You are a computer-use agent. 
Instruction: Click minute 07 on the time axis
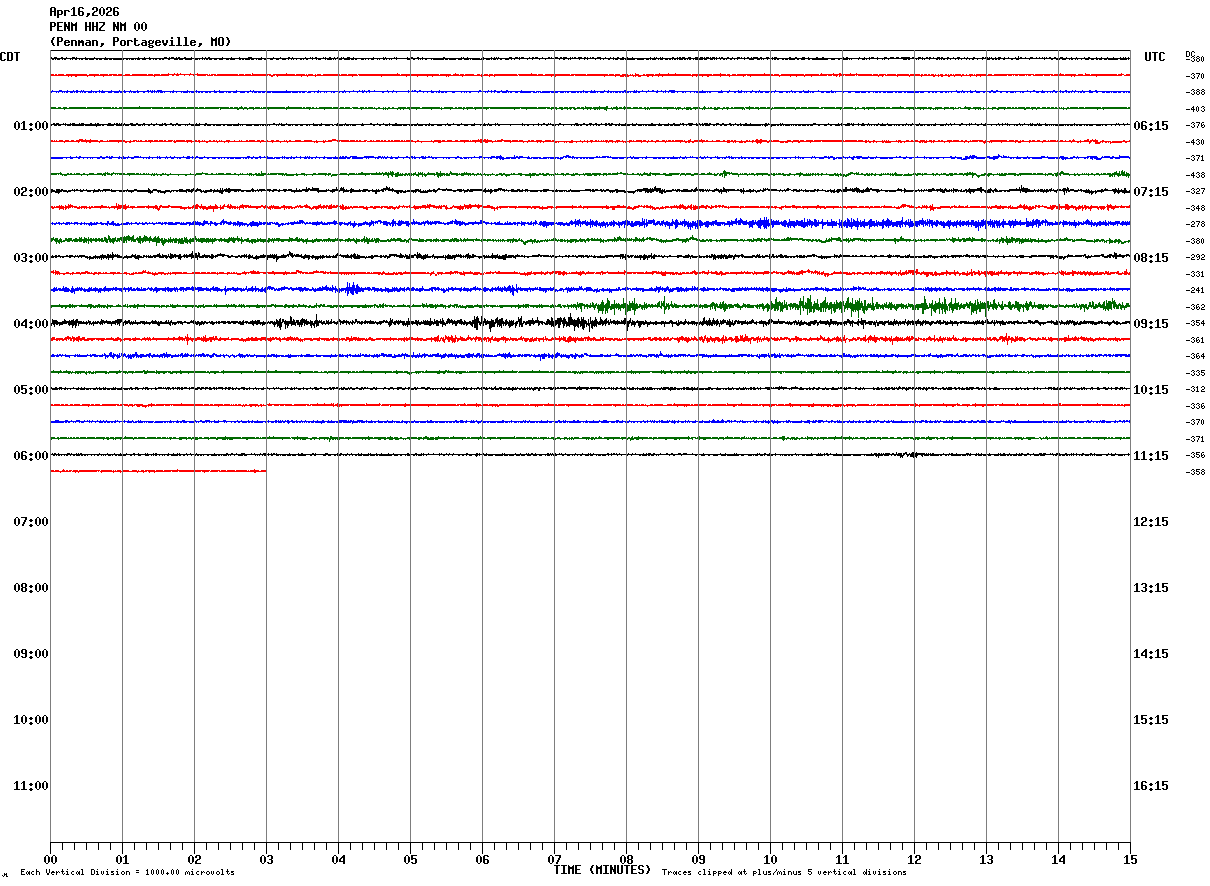pyautogui.click(x=554, y=860)
